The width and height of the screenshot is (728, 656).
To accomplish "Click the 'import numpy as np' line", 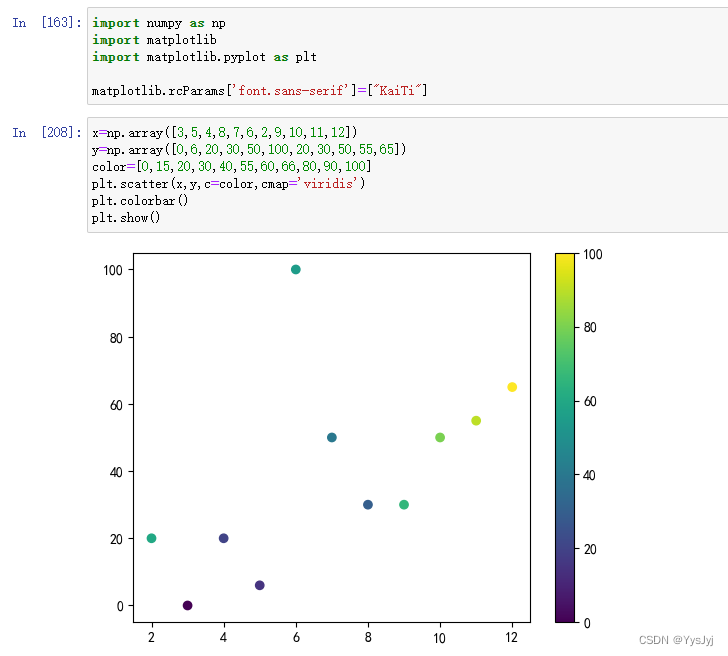I will (x=159, y=23).
